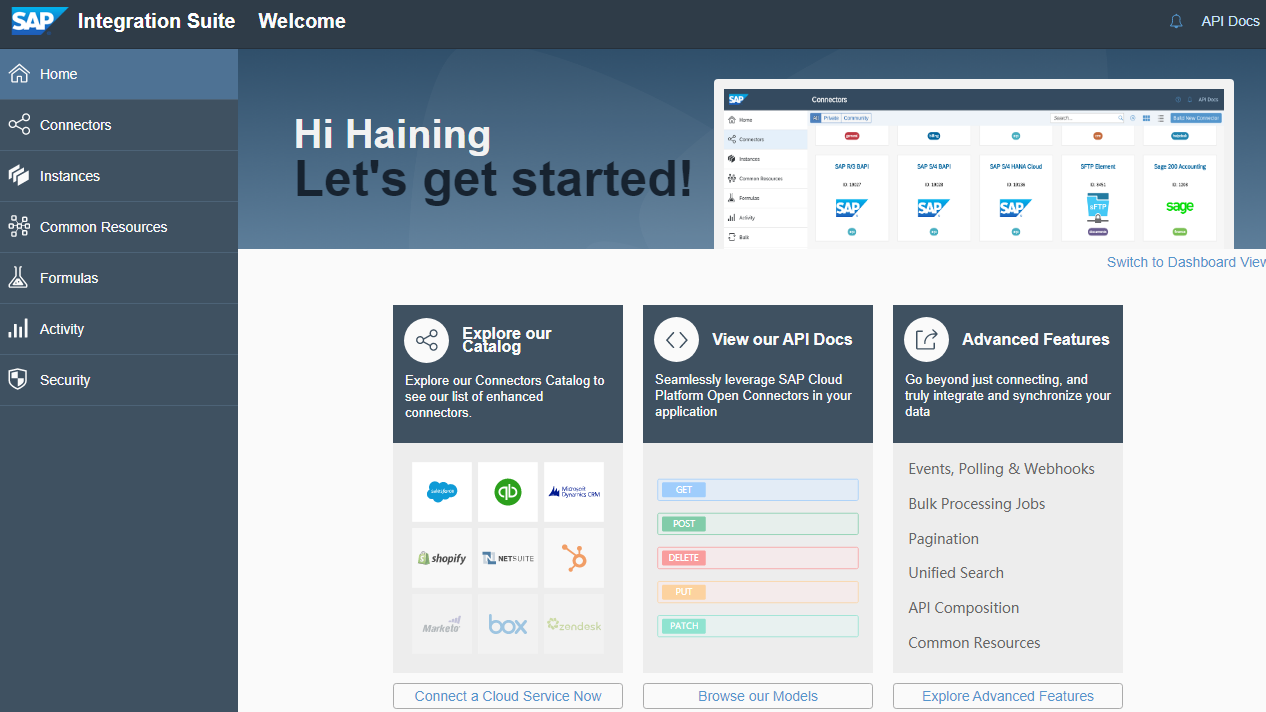The width and height of the screenshot is (1266, 712).
Task: Select the Microsoft Dynamics CRM logo
Action: tap(574, 492)
